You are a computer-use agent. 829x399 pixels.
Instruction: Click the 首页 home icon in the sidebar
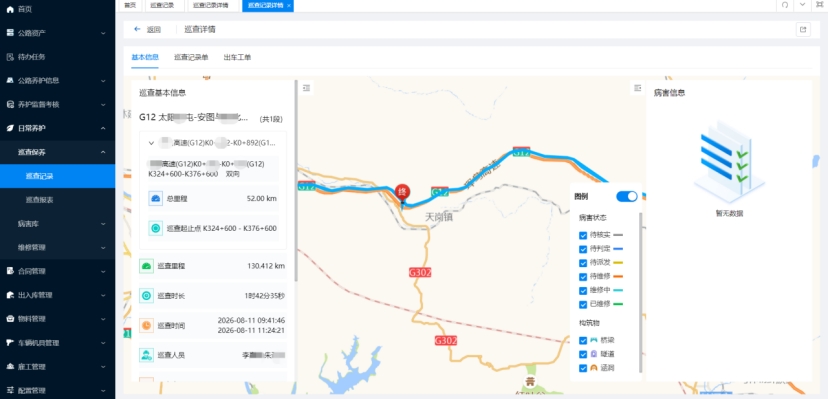click(10, 9)
